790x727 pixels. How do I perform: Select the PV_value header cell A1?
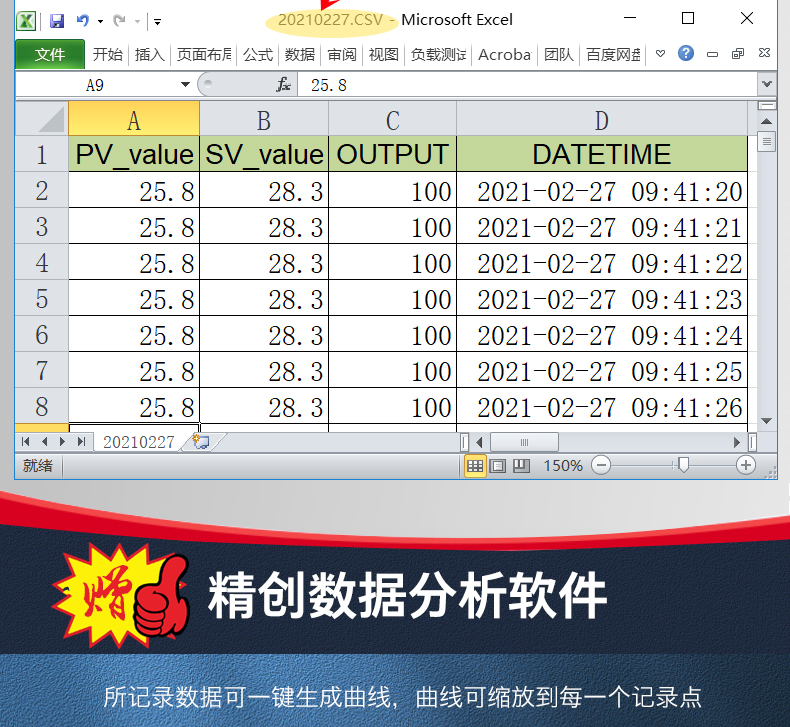tap(134, 154)
